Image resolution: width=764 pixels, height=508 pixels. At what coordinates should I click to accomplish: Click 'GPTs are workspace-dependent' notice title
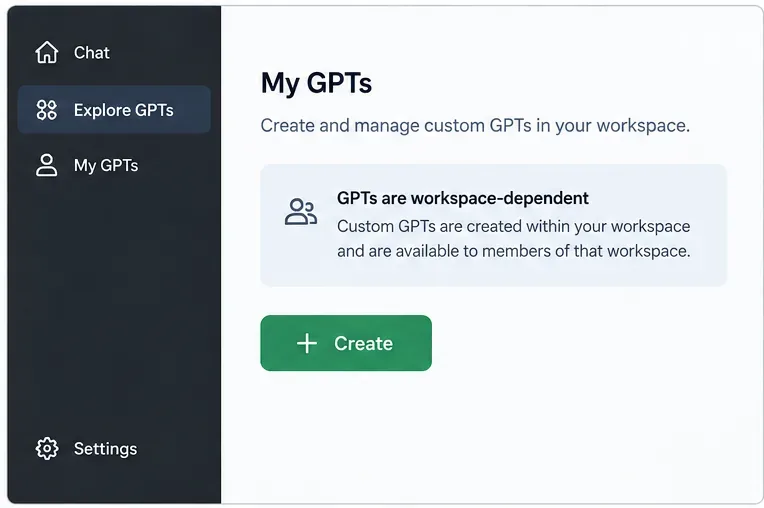[x=463, y=198]
